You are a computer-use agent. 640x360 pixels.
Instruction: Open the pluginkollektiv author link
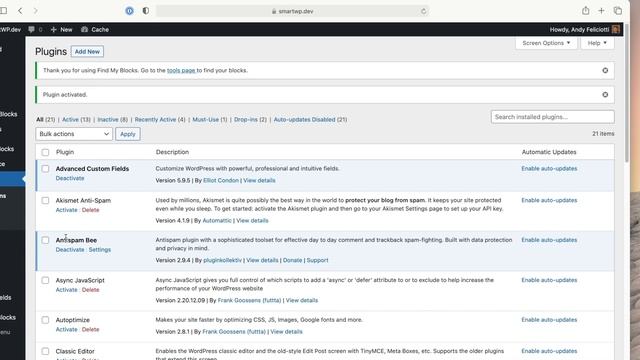(x=222, y=260)
